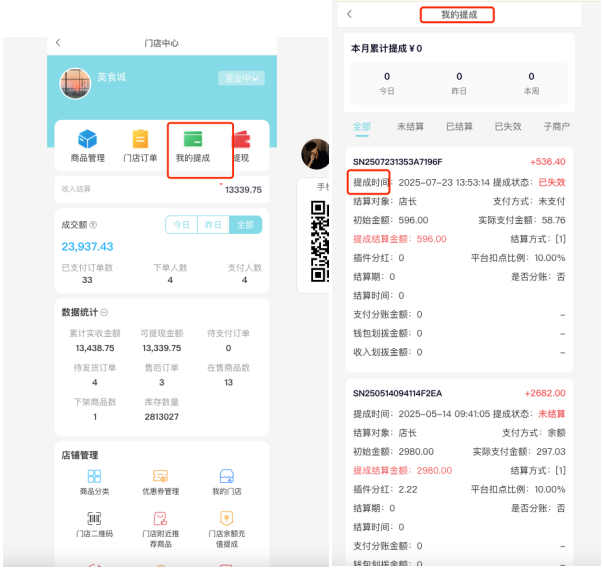602x570 pixels.
Task: Open 门店附近推荐商品 bag icon
Action: point(159,518)
